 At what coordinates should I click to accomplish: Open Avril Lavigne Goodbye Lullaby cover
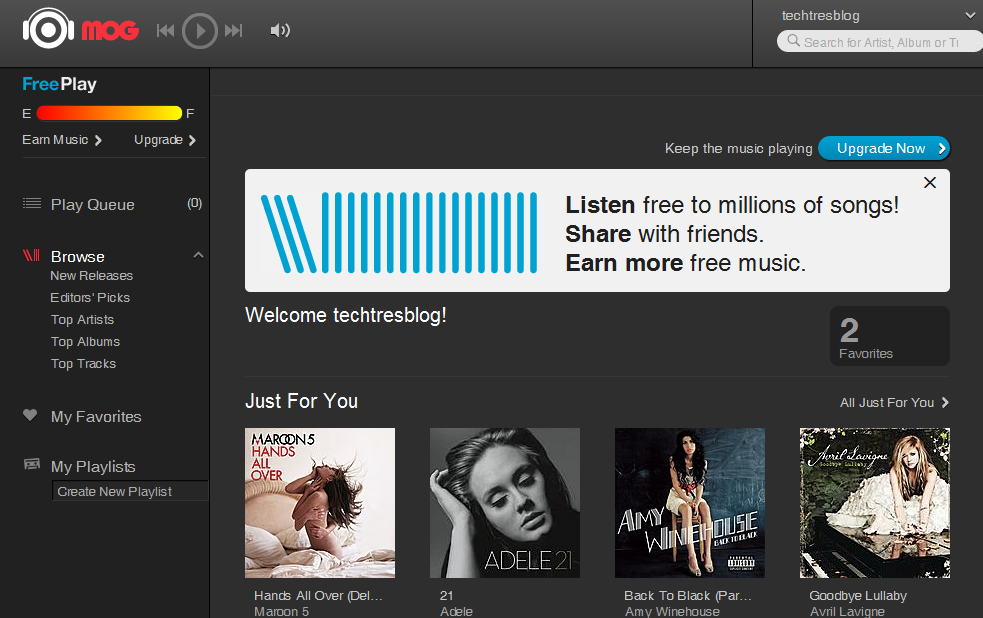point(875,503)
